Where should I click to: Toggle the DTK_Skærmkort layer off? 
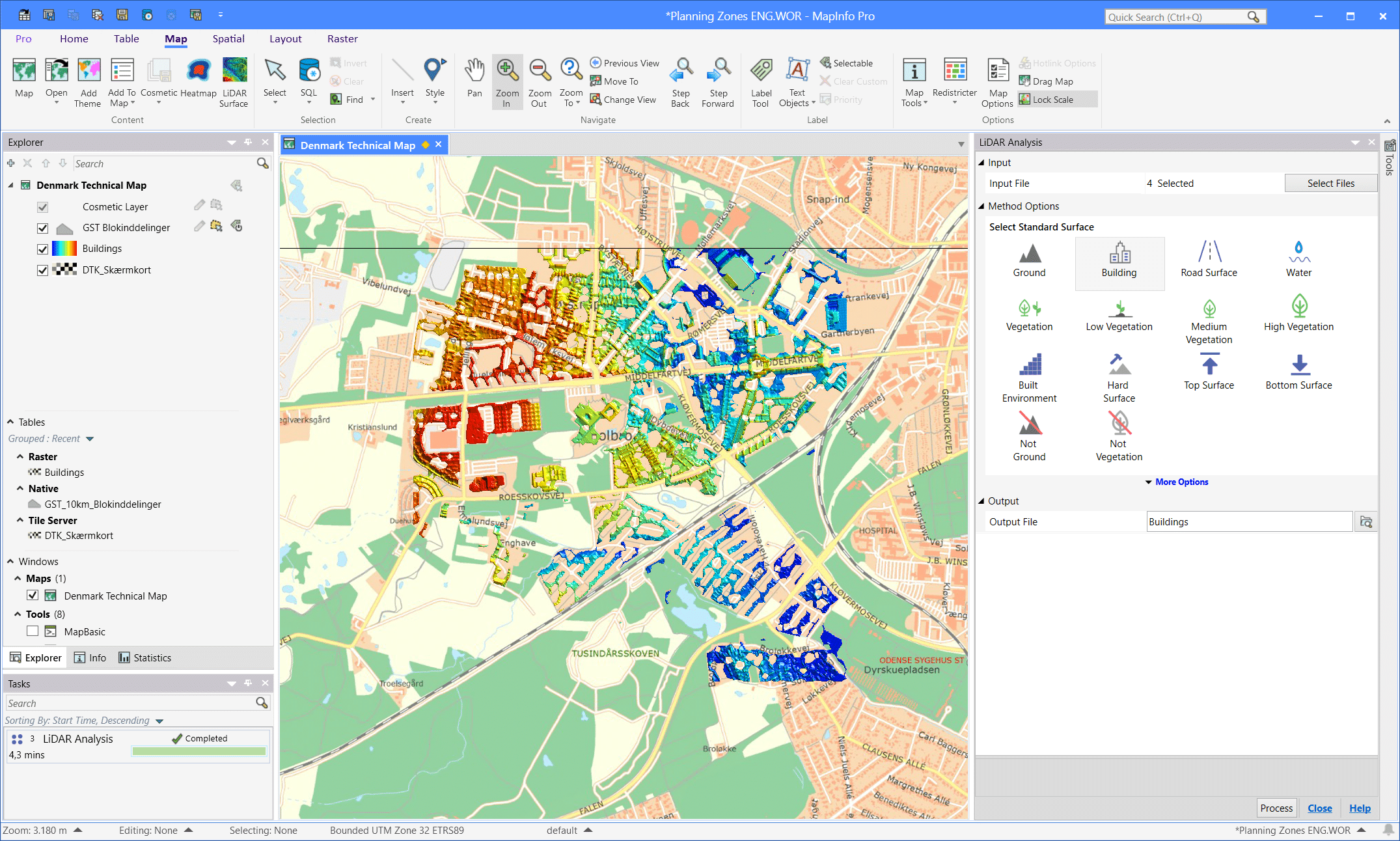click(42, 269)
